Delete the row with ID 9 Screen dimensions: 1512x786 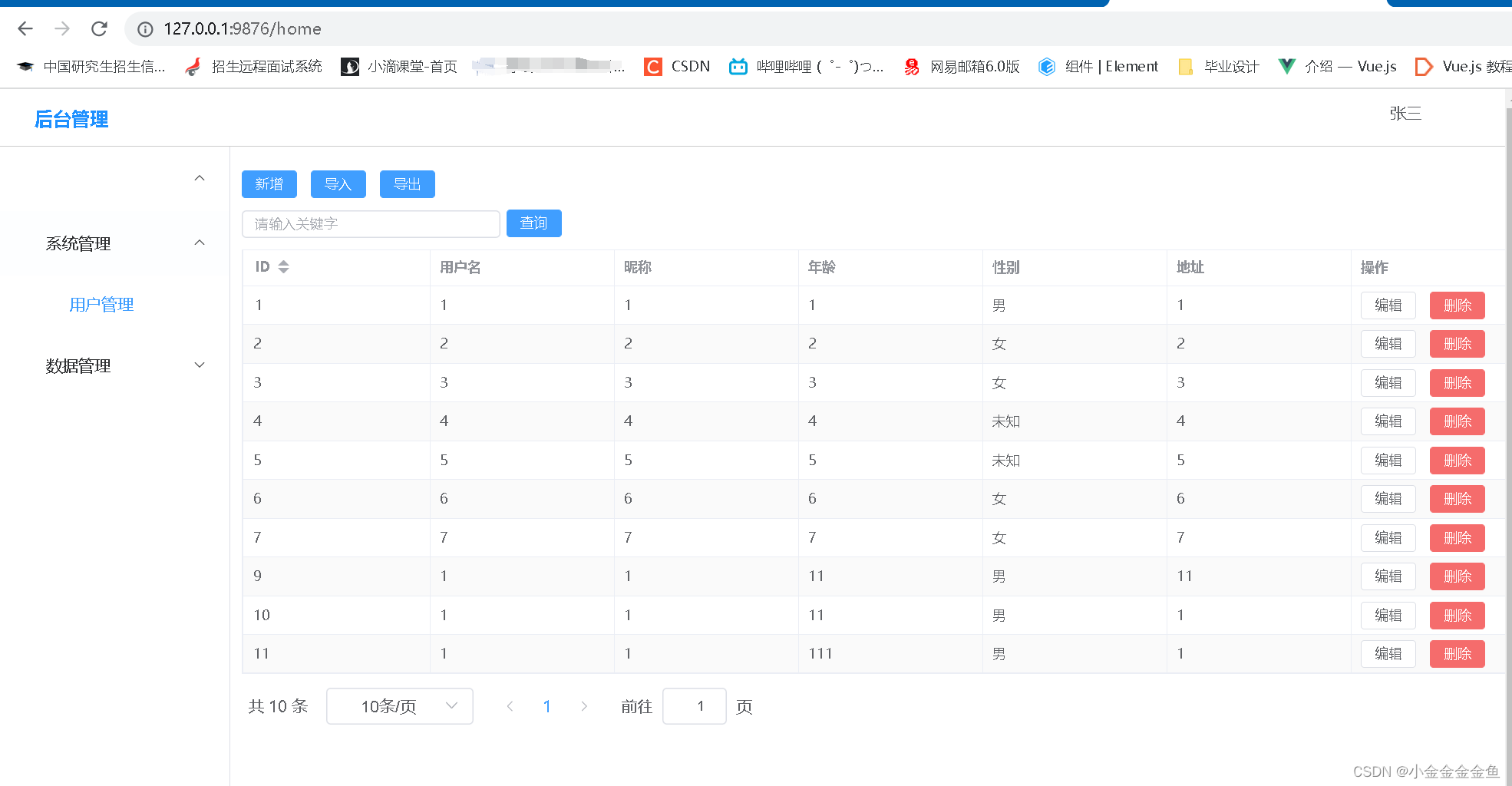click(1458, 576)
